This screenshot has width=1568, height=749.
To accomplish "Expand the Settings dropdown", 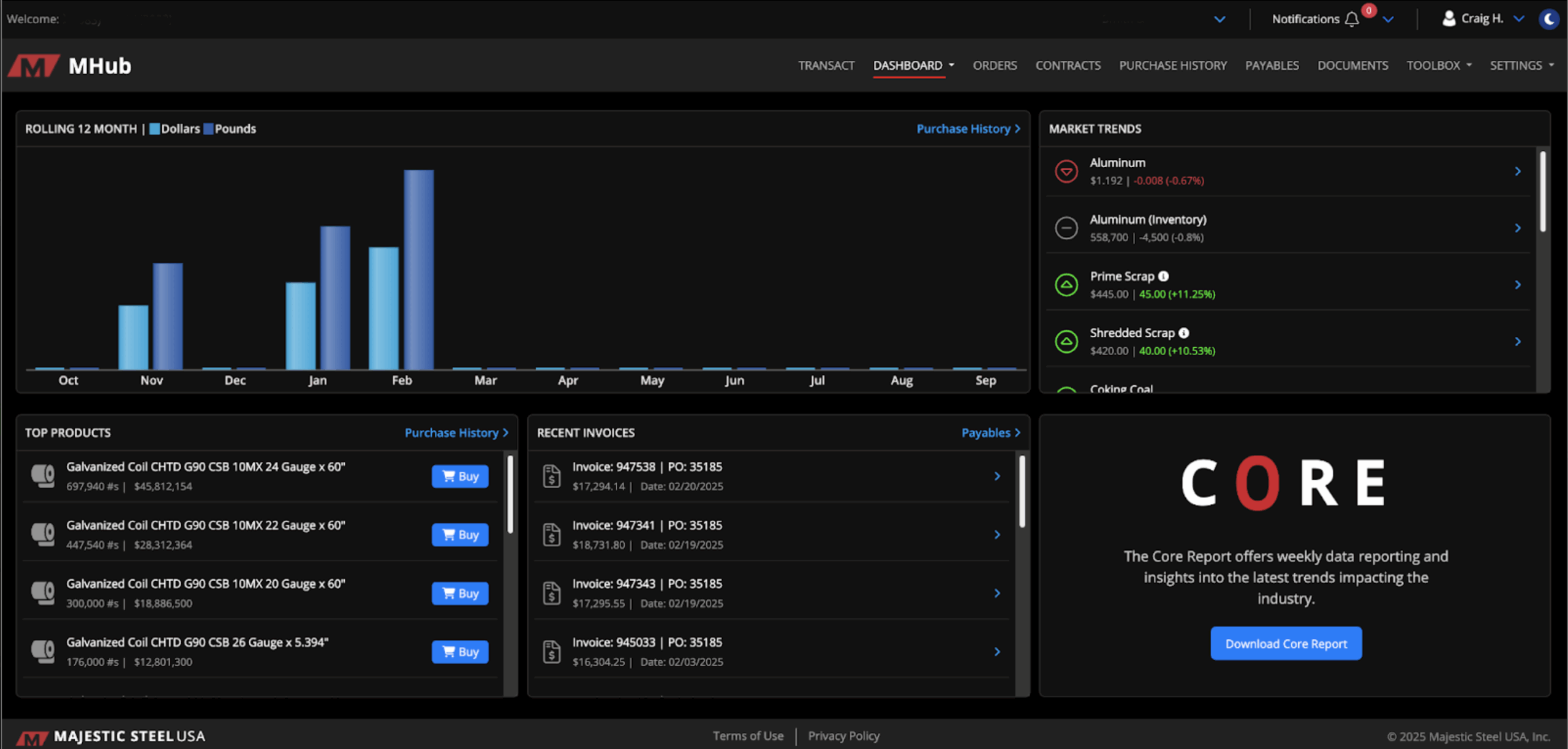I will [1521, 66].
